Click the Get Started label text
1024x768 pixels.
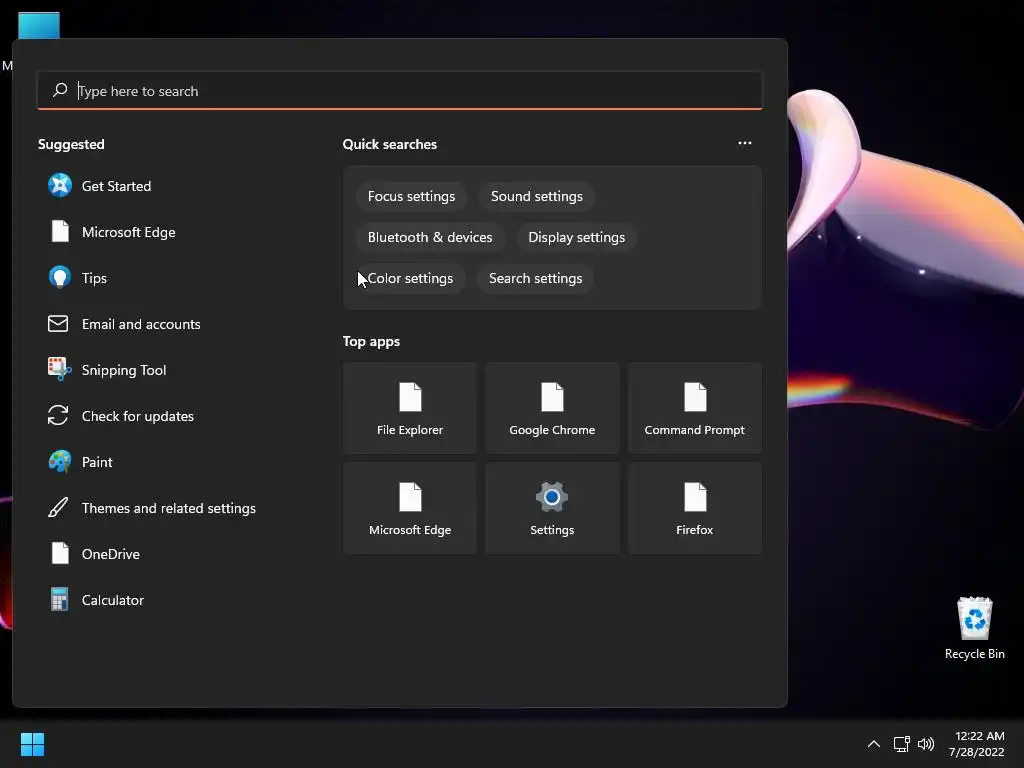point(116,186)
